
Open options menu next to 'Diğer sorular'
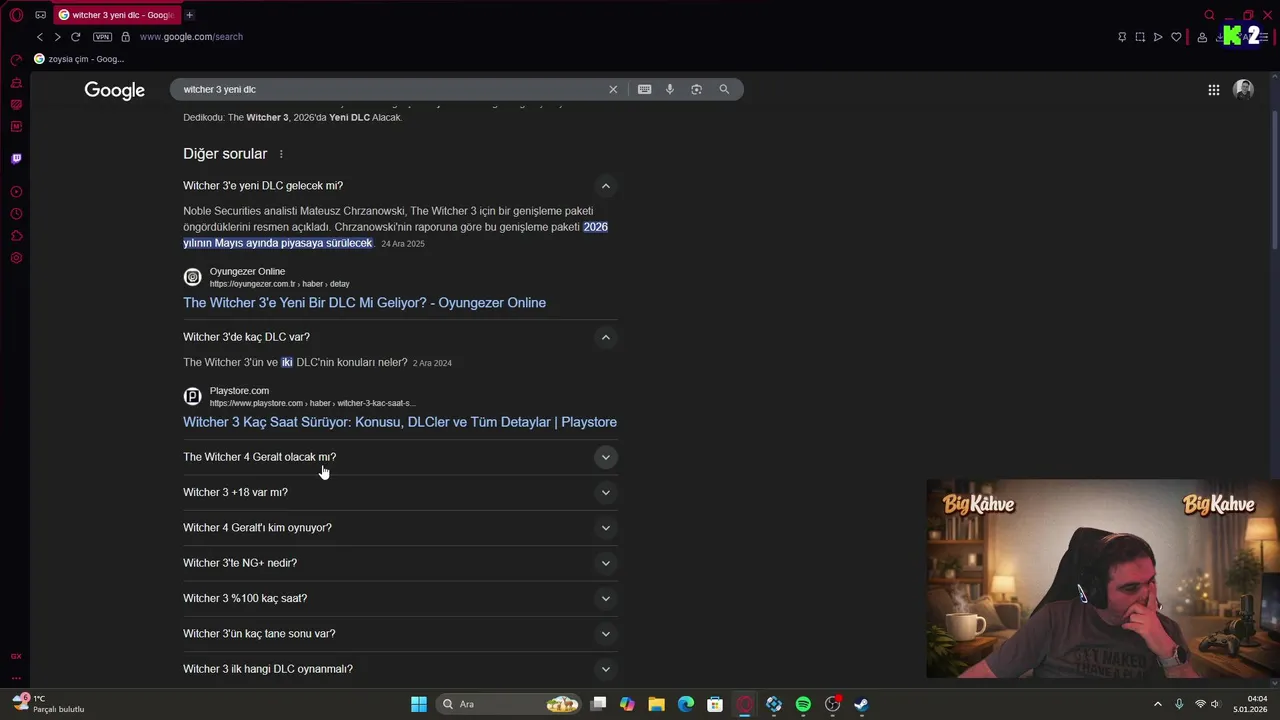tap(281, 154)
